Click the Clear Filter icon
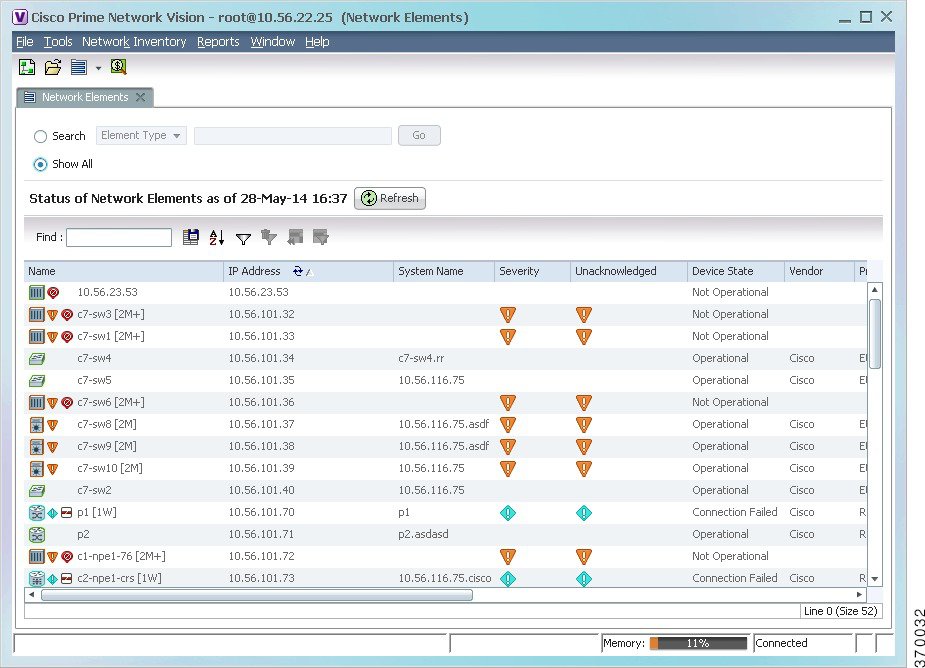This screenshot has width=925, height=668. point(269,237)
